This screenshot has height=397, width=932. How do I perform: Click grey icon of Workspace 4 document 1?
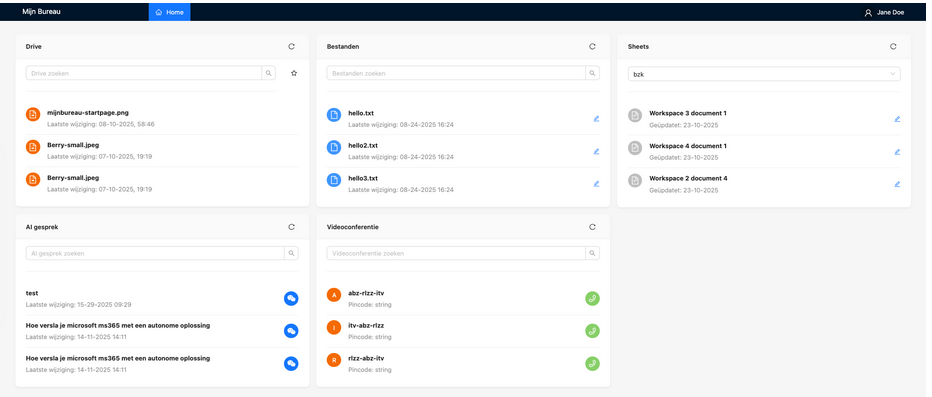click(x=635, y=147)
